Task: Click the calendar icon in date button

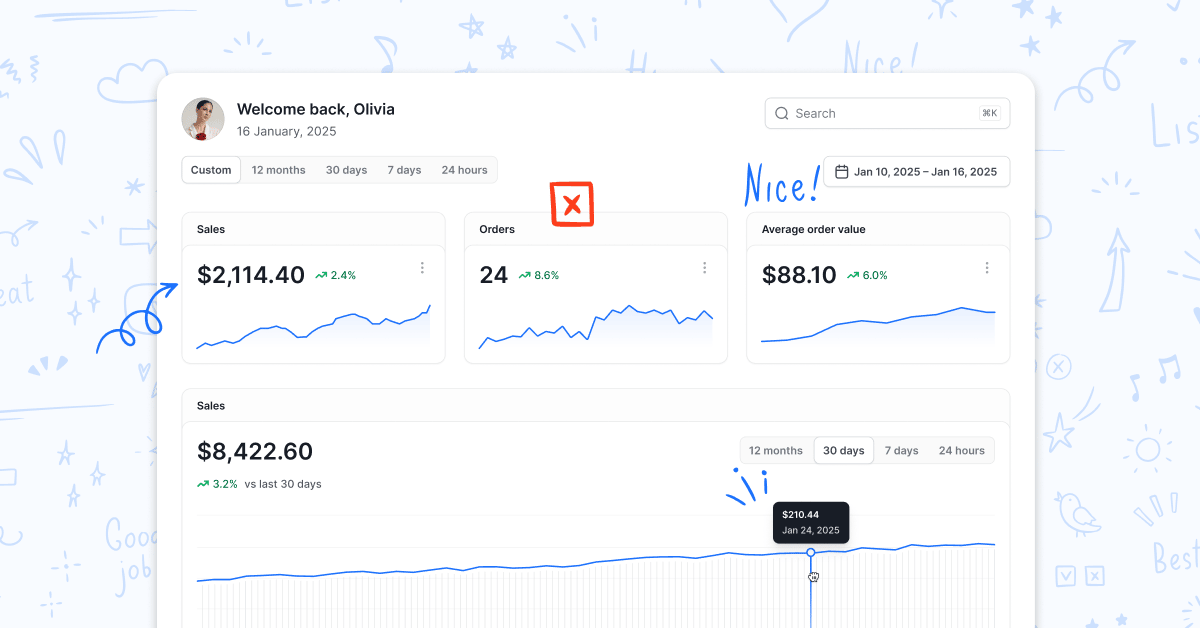Action: click(x=841, y=172)
